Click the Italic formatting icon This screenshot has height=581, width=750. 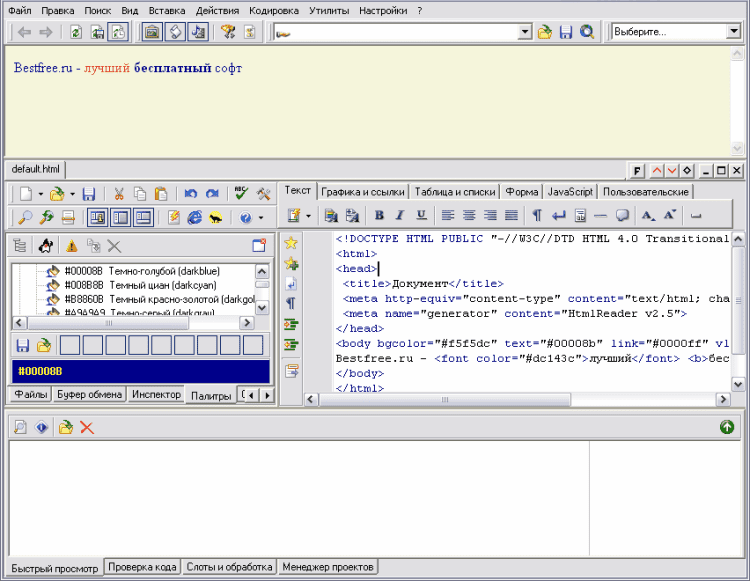400,215
